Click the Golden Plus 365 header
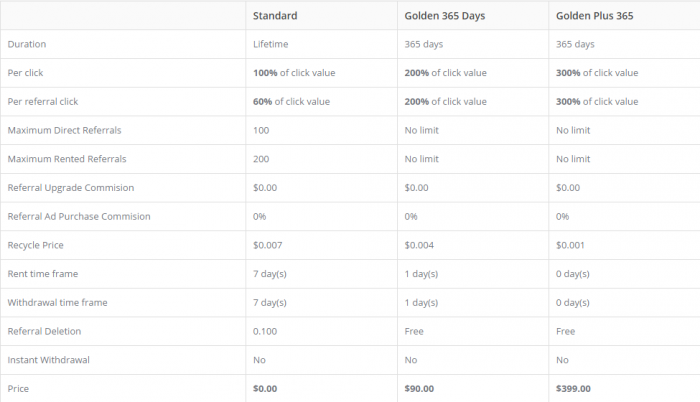Screen dimensions: 700x402 point(594,16)
